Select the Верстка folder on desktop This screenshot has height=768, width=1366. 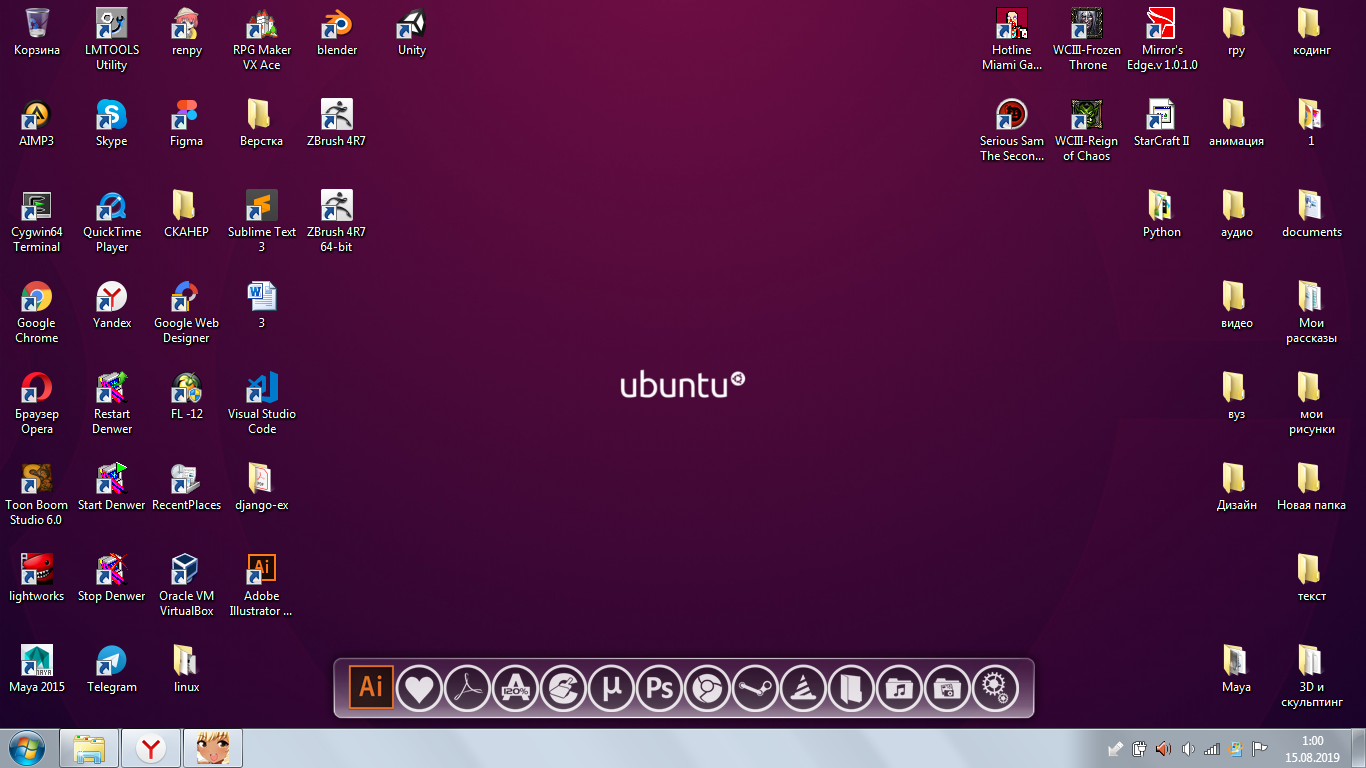[261, 123]
